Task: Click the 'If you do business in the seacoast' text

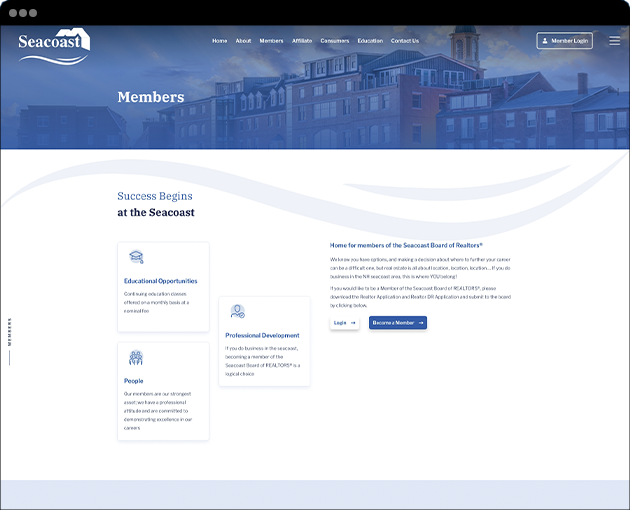Action: pos(262,361)
